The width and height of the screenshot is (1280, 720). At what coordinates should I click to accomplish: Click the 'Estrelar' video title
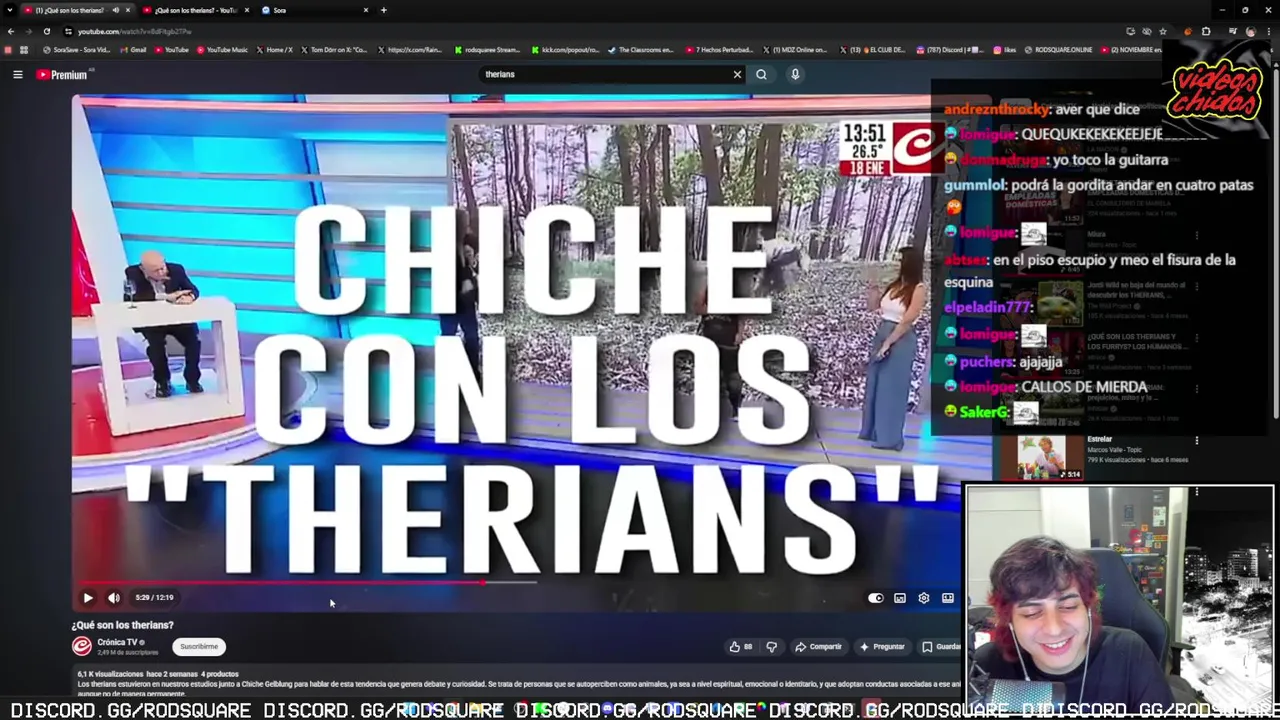tap(1099, 439)
